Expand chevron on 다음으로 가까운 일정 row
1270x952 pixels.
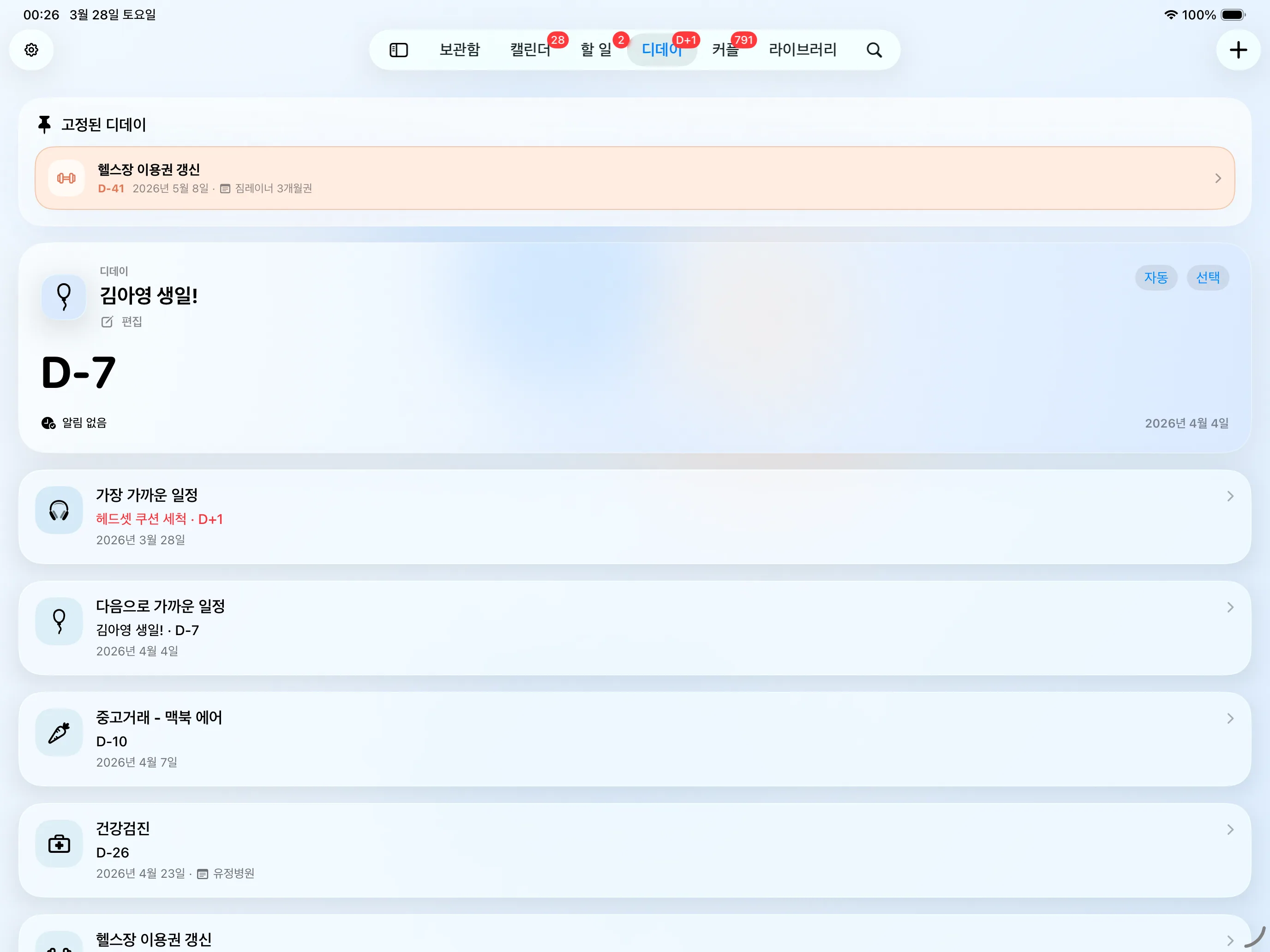click(1230, 608)
